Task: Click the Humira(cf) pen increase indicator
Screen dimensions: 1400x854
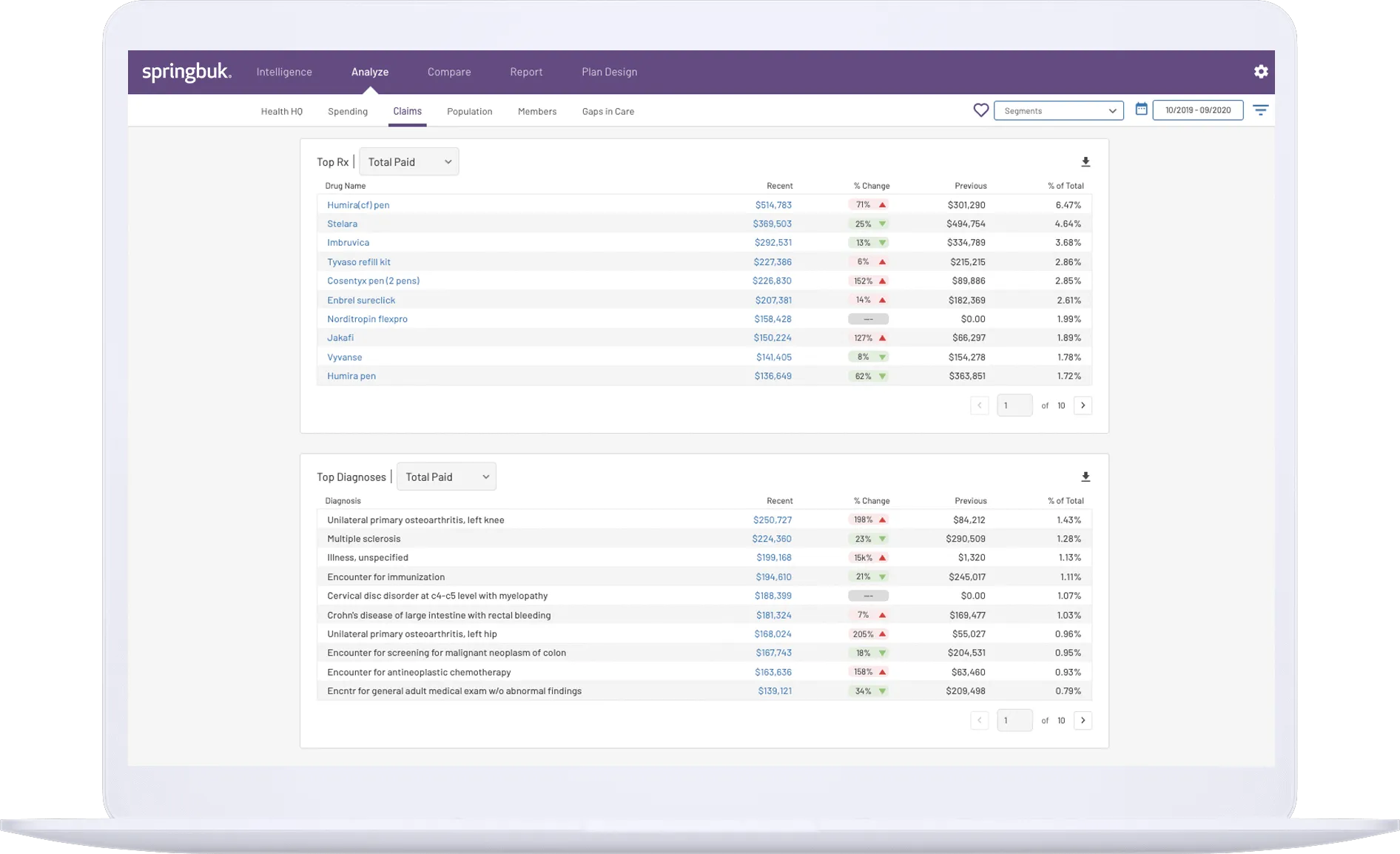Action: 869,205
